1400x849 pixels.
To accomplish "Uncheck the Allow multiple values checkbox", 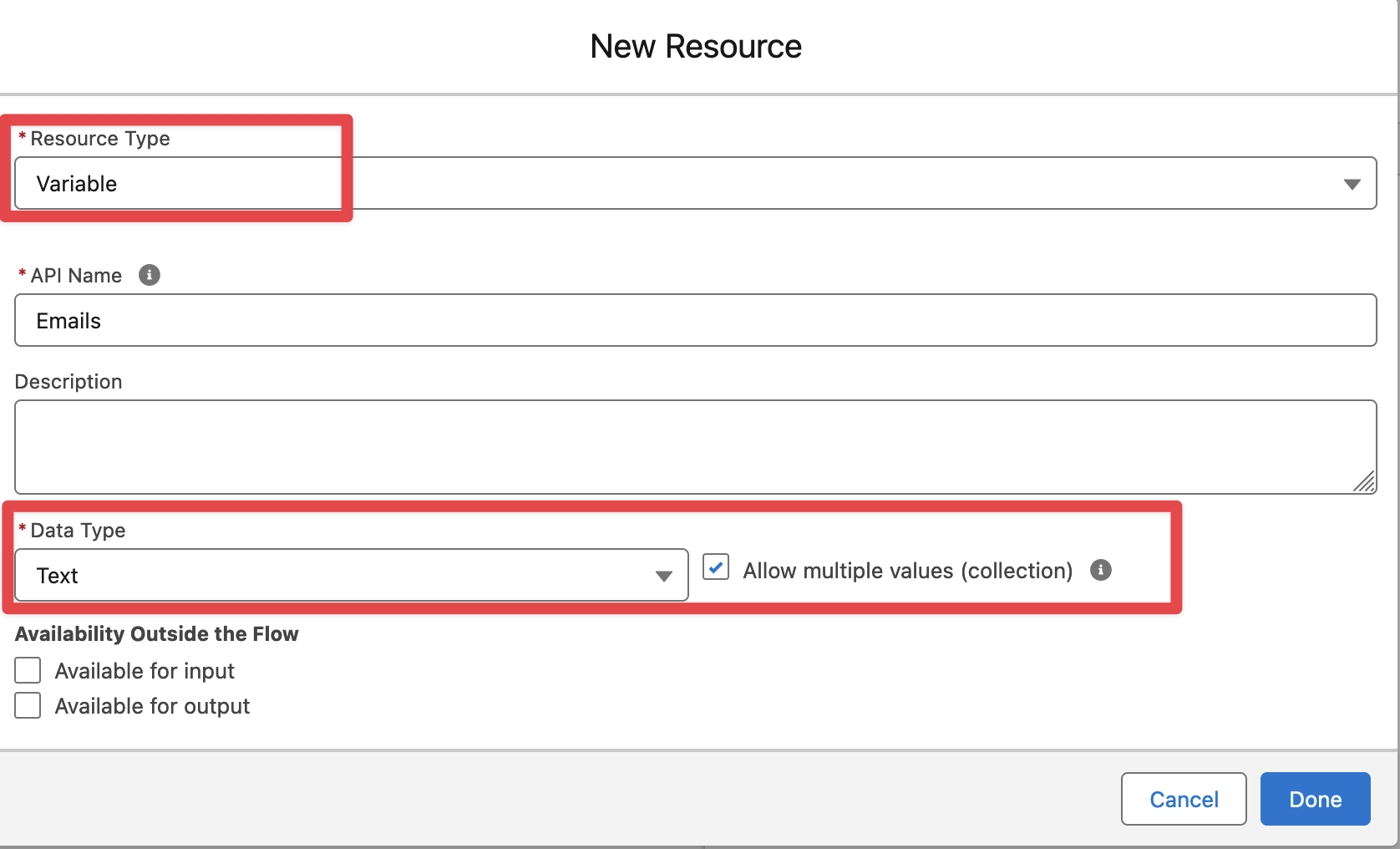I will [x=716, y=567].
